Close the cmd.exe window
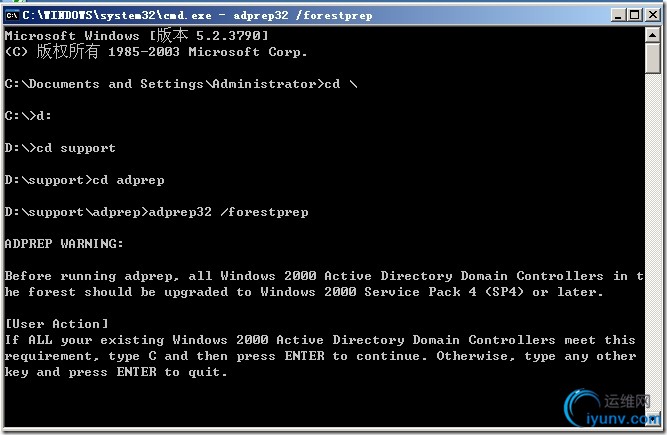The width and height of the screenshot is (667, 435). tap(653, 15)
